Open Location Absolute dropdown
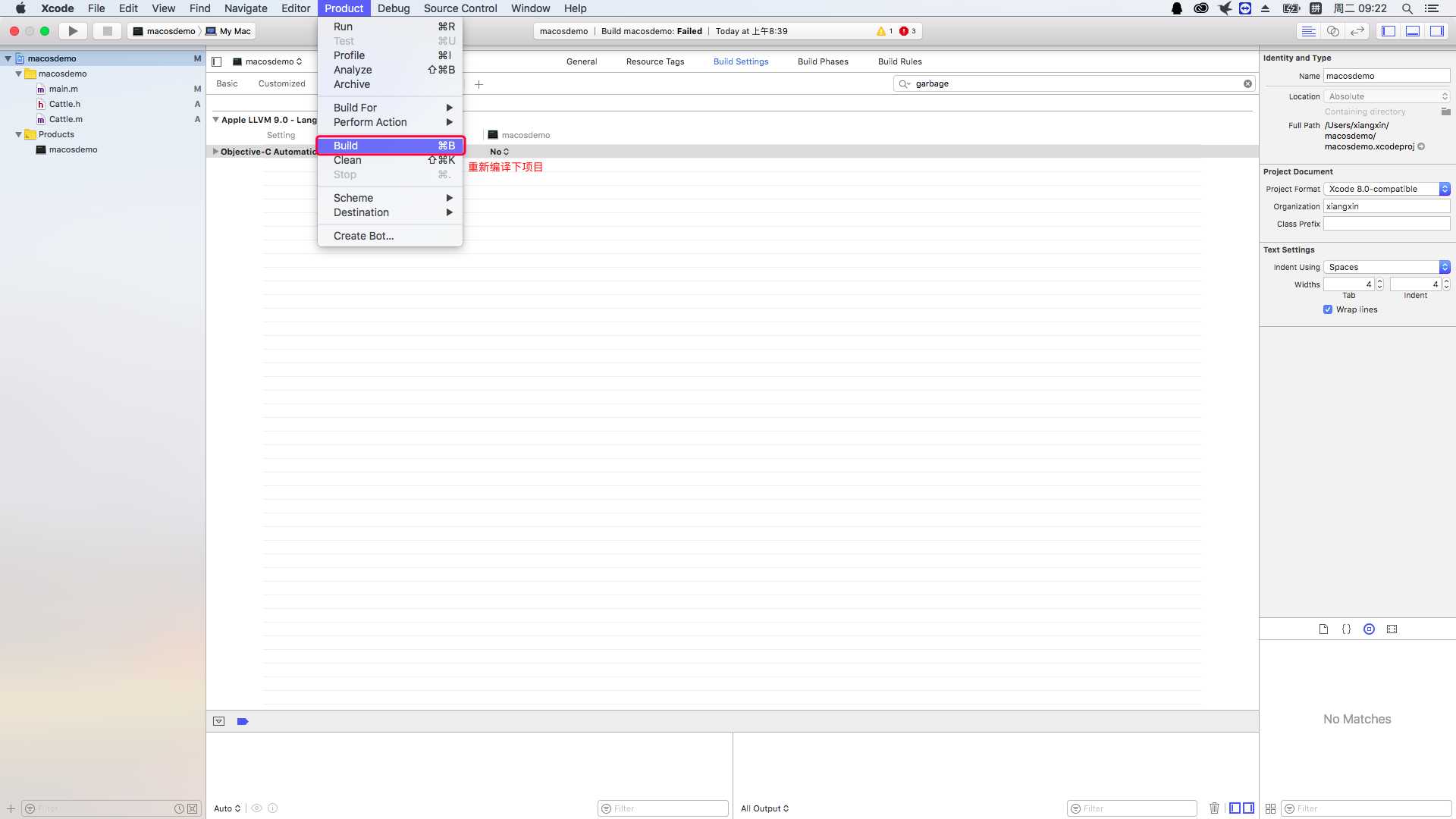Image resolution: width=1456 pixels, height=819 pixels. tap(1387, 96)
